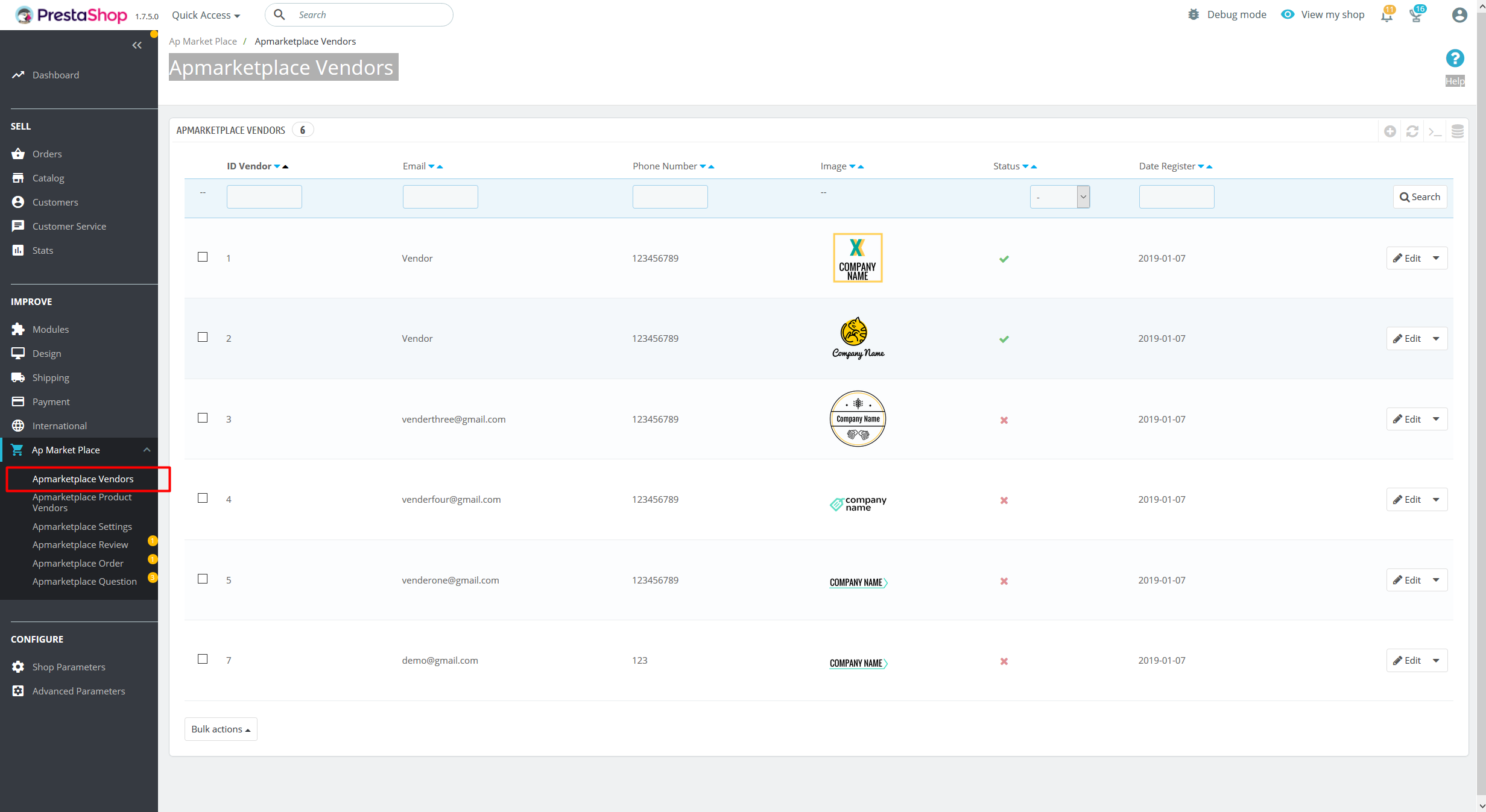Image resolution: width=1486 pixels, height=812 pixels.
Task: Click the Debug mode icon
Action: point(1192,14)
